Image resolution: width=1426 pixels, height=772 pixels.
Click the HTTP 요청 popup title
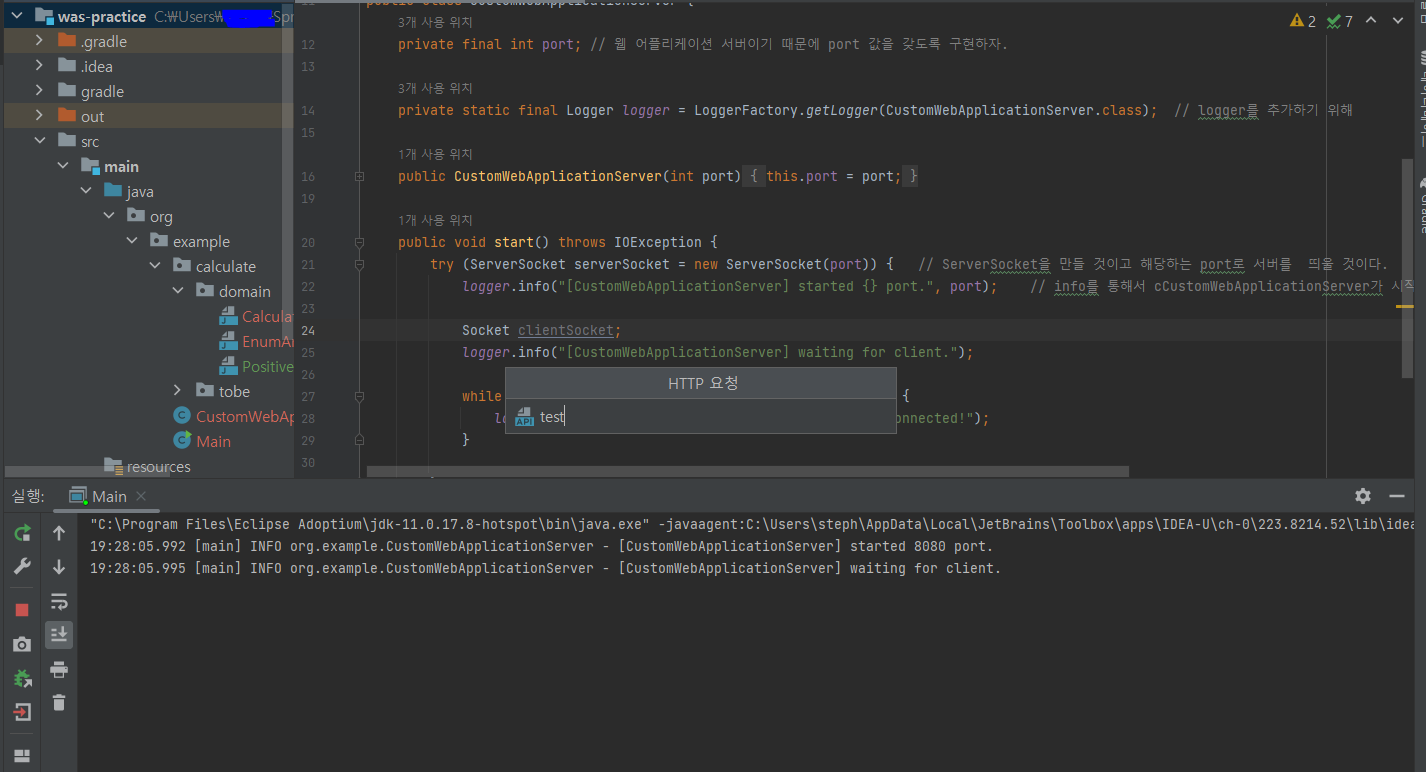point(702,383)
